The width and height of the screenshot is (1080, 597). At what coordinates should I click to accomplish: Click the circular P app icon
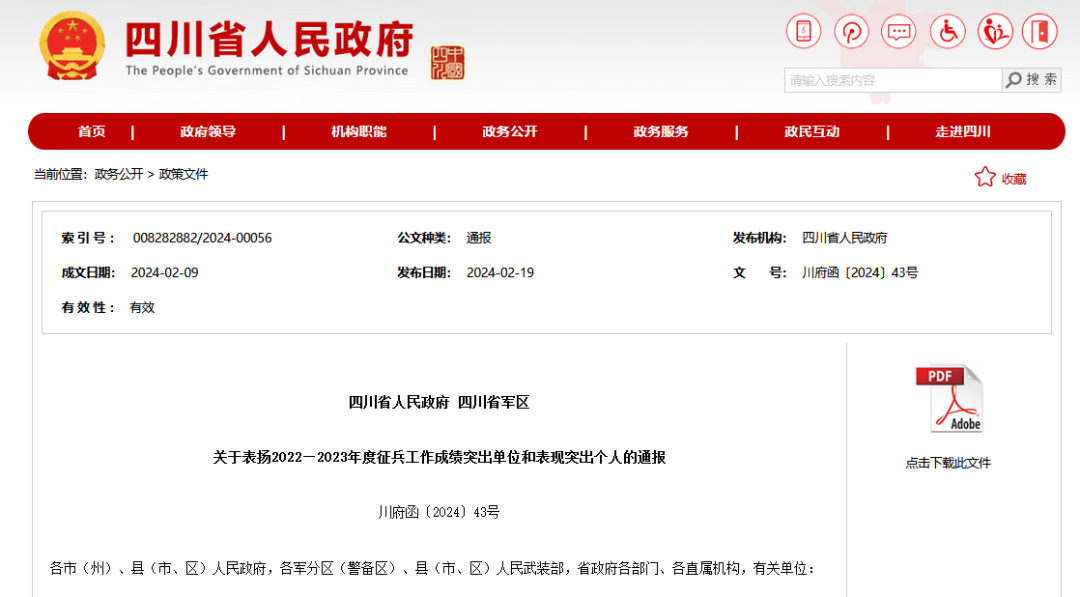click(851, 31)
